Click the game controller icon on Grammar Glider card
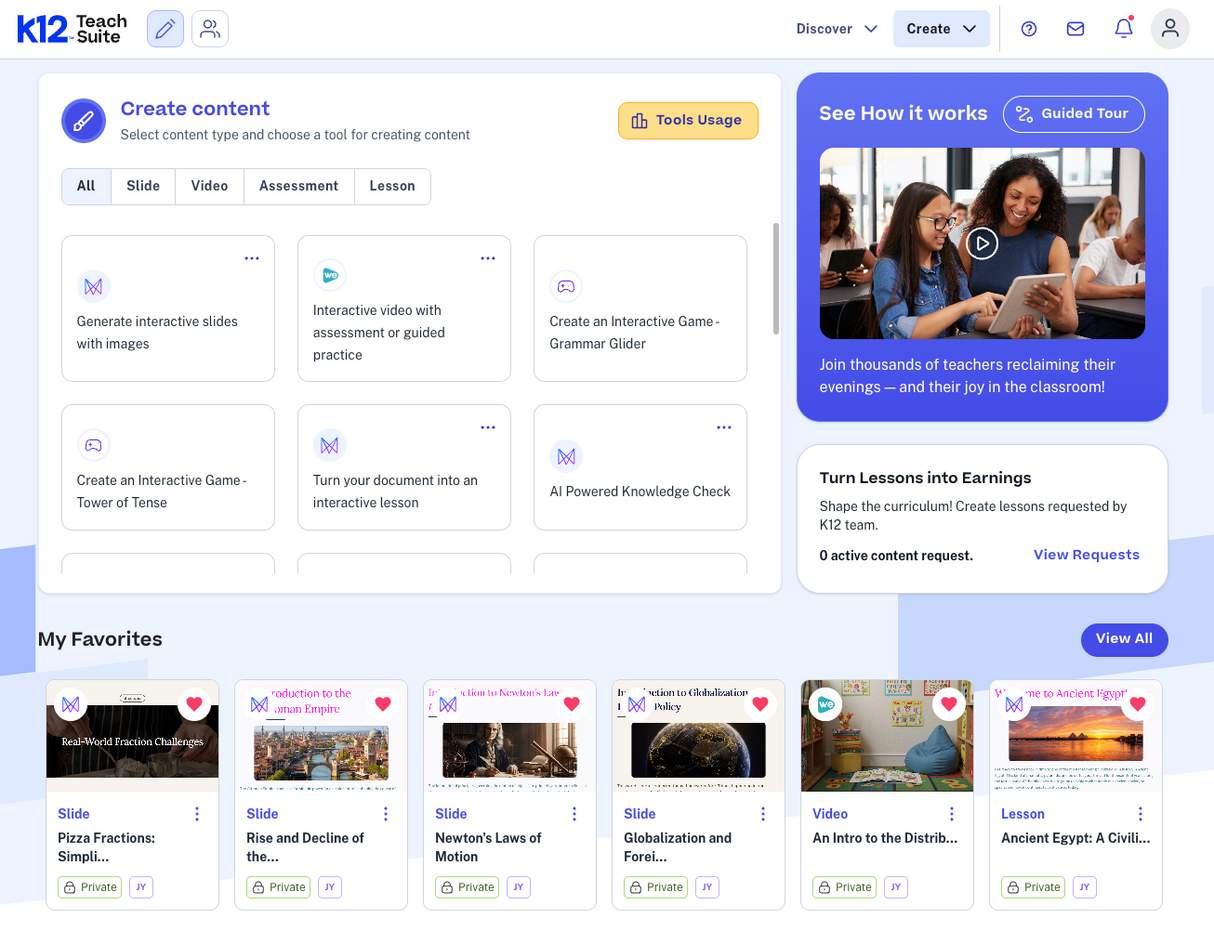This screenshot has width=1214, height=931. point(566,285)
